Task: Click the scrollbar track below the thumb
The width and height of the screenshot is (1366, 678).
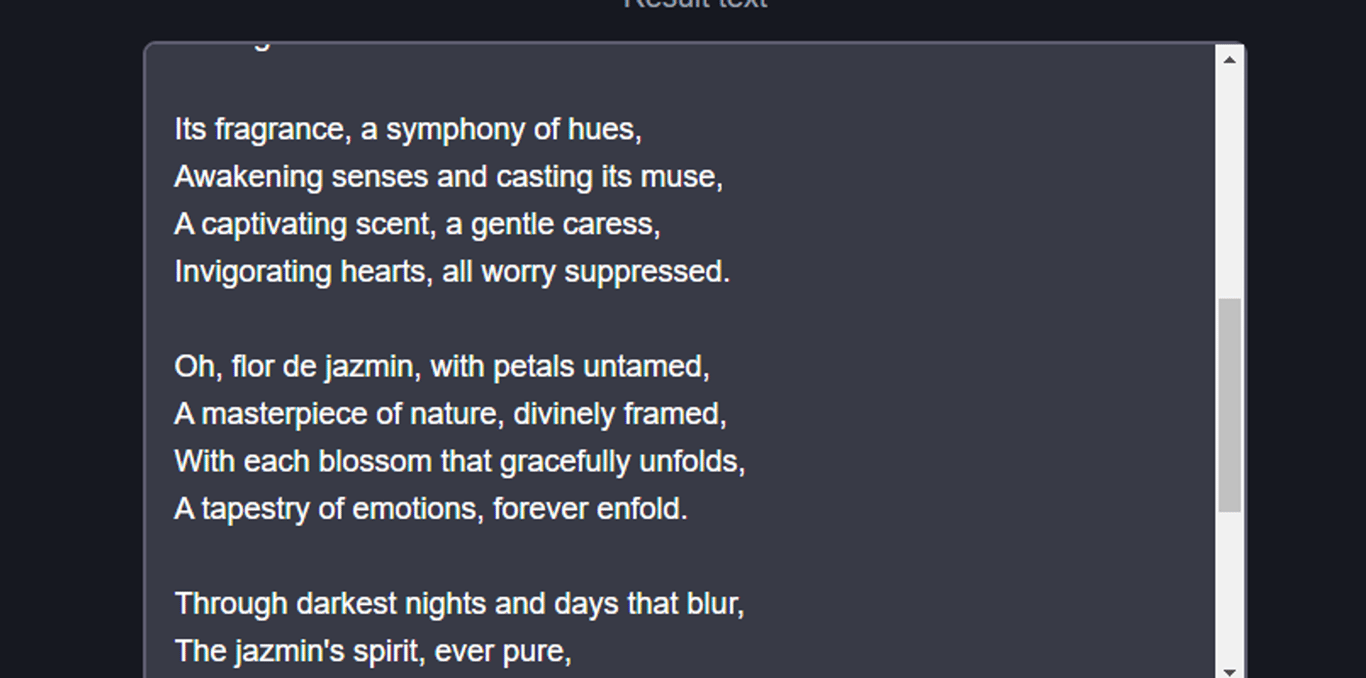Action: pos(1229,587)
